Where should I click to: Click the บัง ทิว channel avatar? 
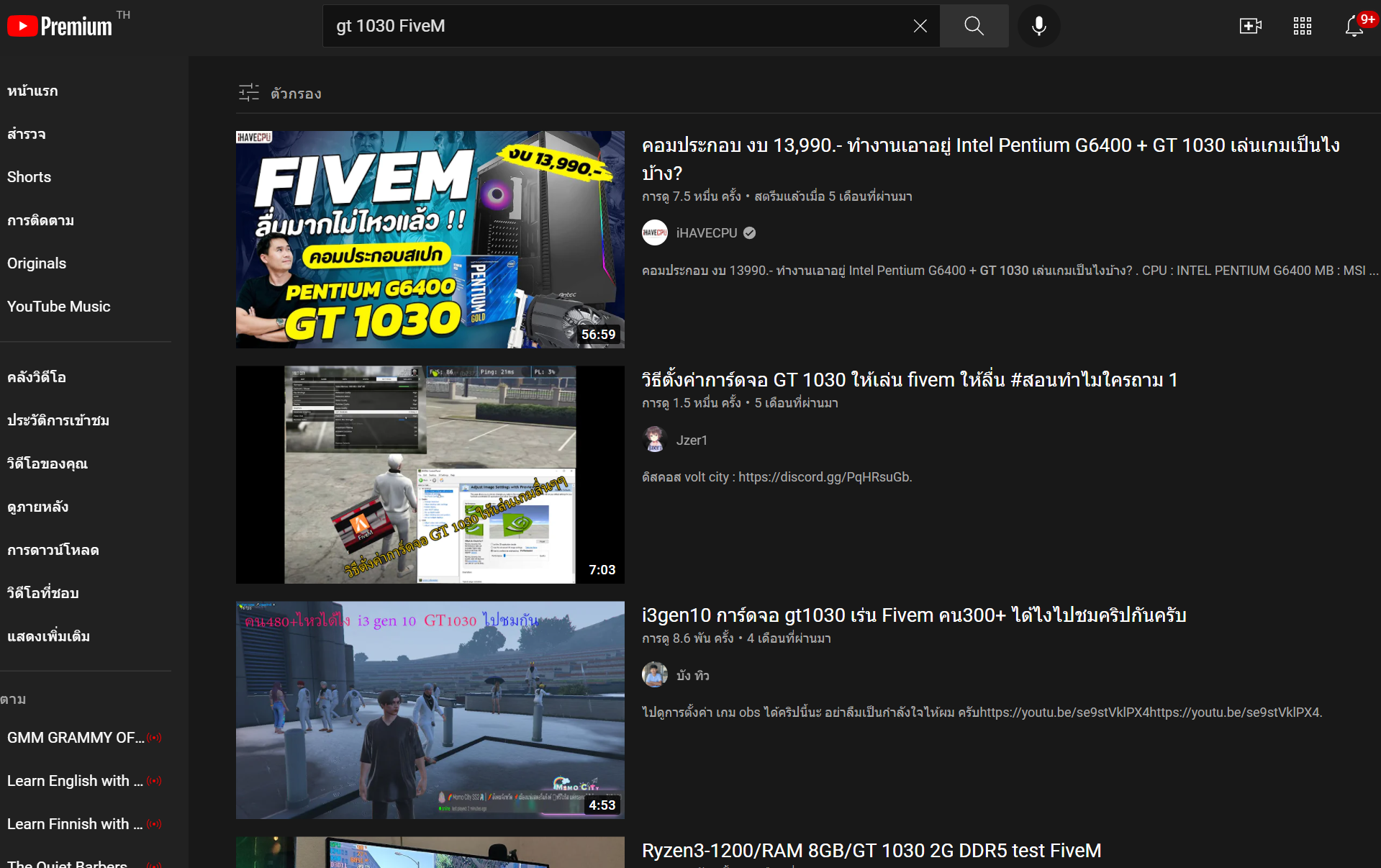click(x=654, y=675)
